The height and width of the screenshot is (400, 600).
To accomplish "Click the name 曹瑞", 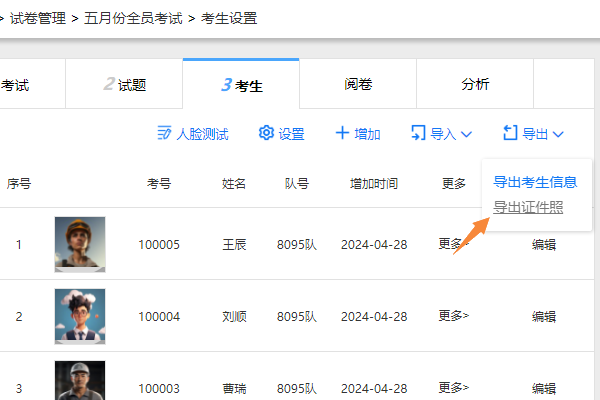I will pyautogui.click(x=234, y=389).
